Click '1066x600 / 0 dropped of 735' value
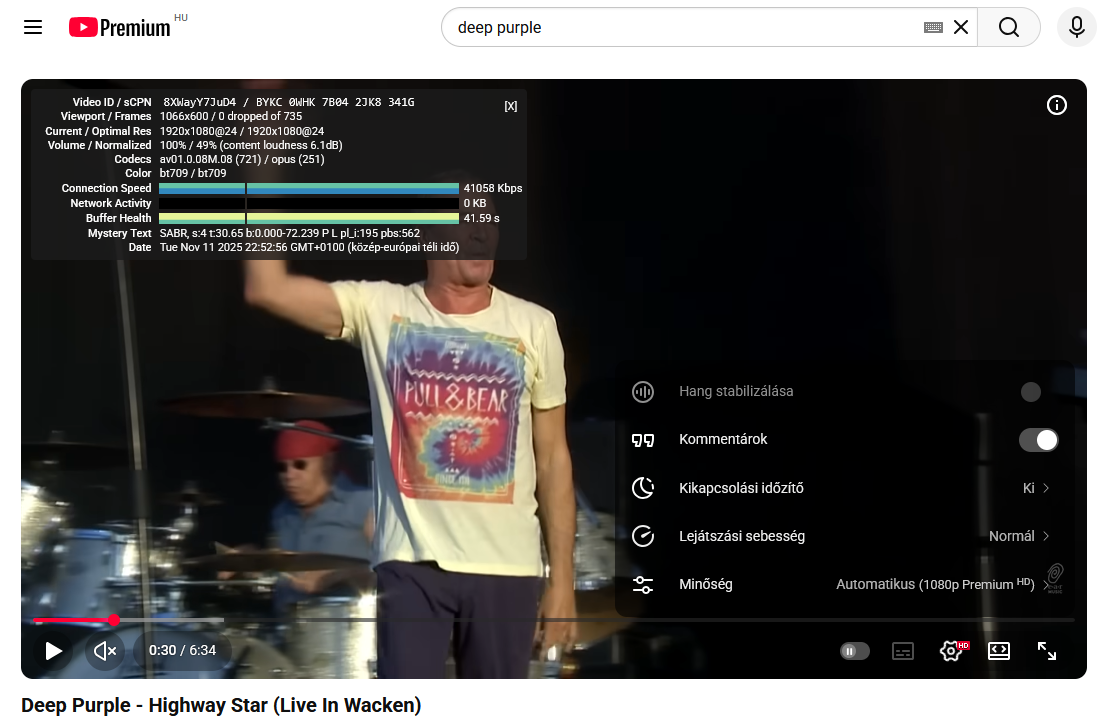The width and height of the screenshot is (1101, 722). (x=230, y=117)
